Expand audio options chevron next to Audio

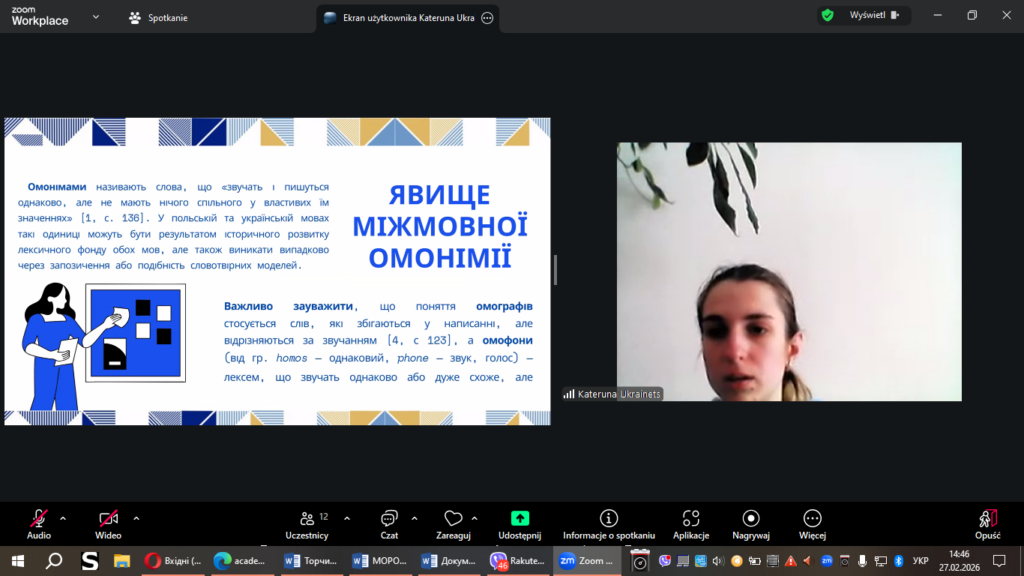coord(63,518)
